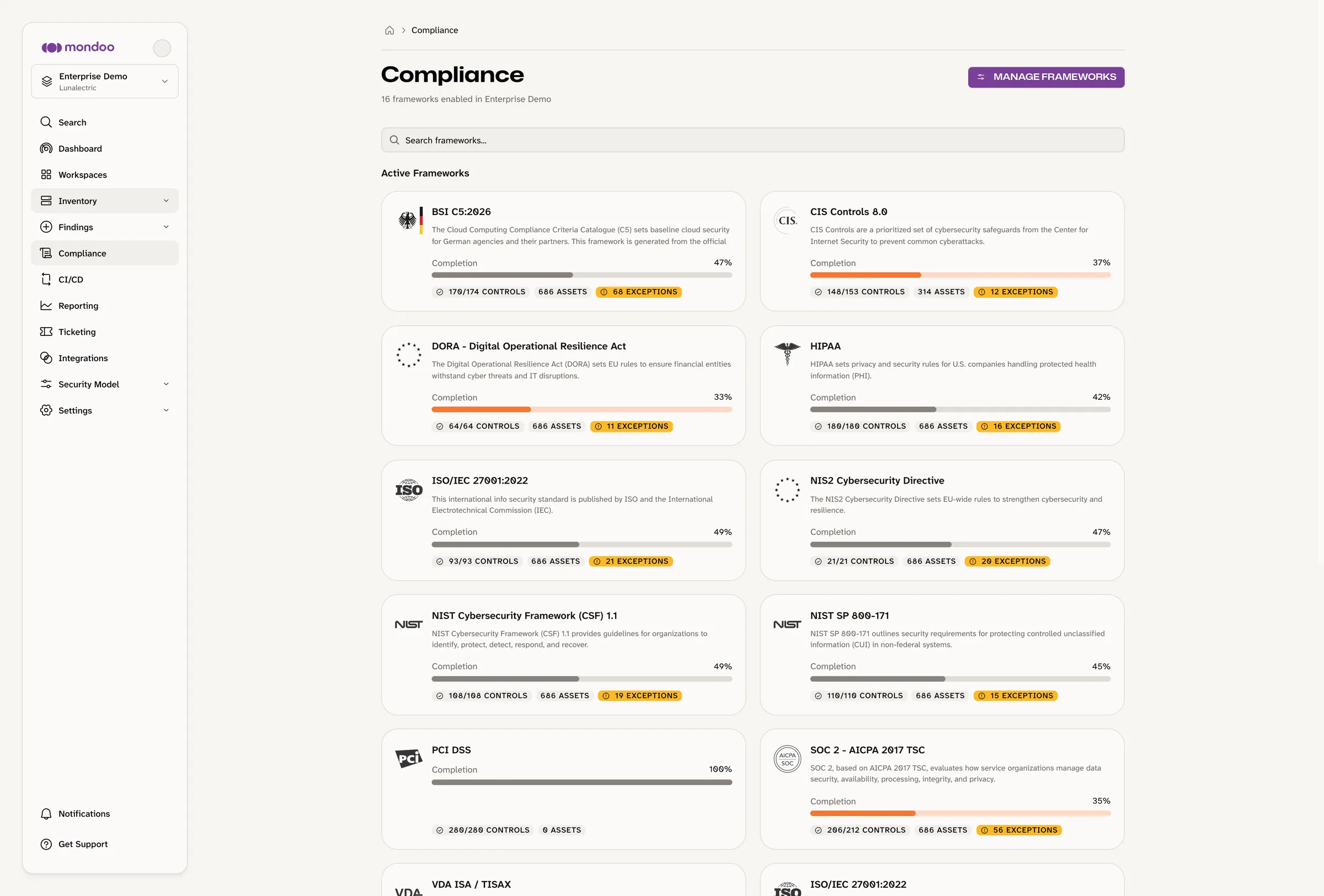Click the 180/180 Controls chip on HIPAA
The width and height of the screenshot is (1324, 896).
click(860, 426)
